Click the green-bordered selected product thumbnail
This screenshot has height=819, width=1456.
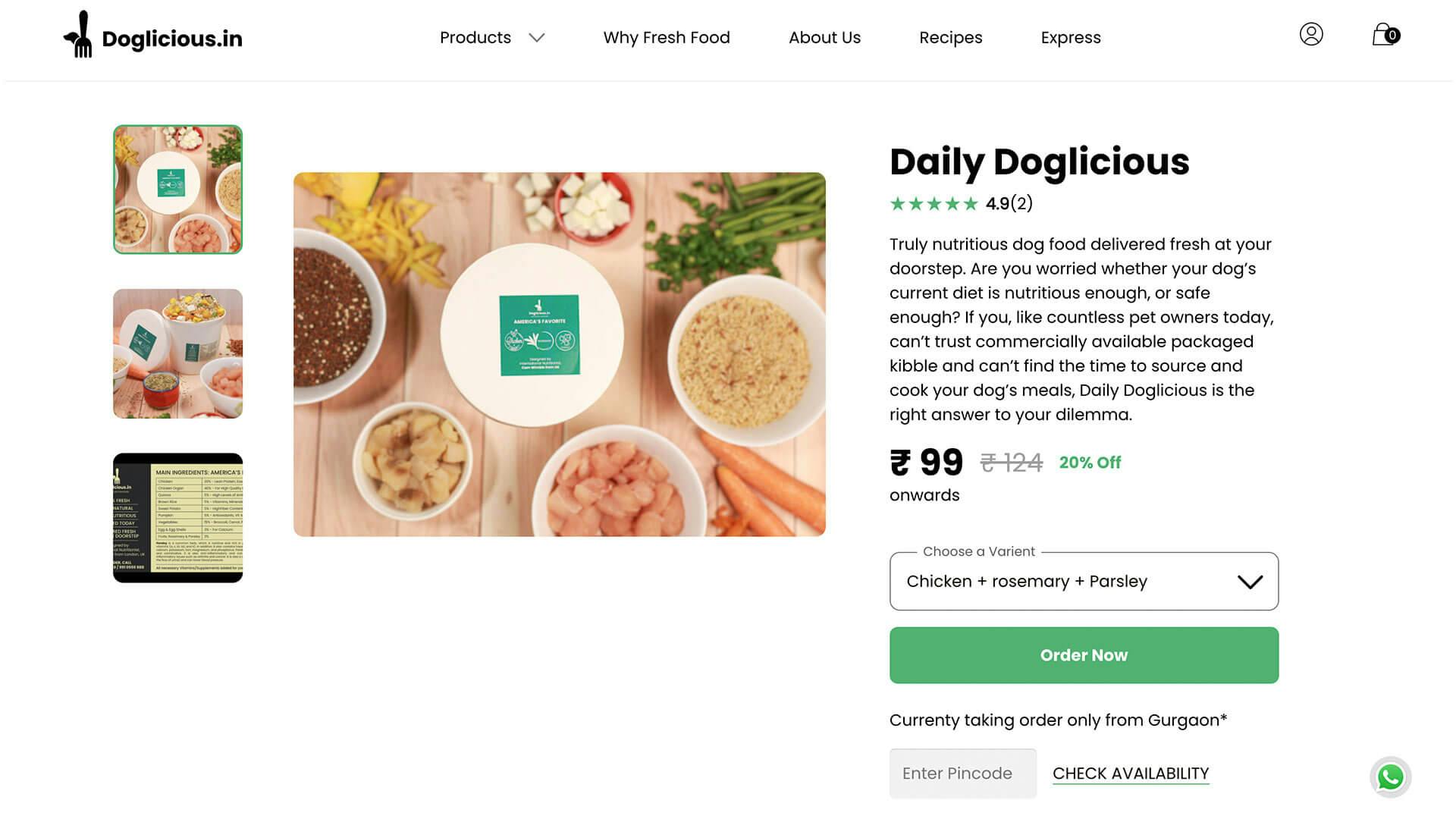pos(177,188)
